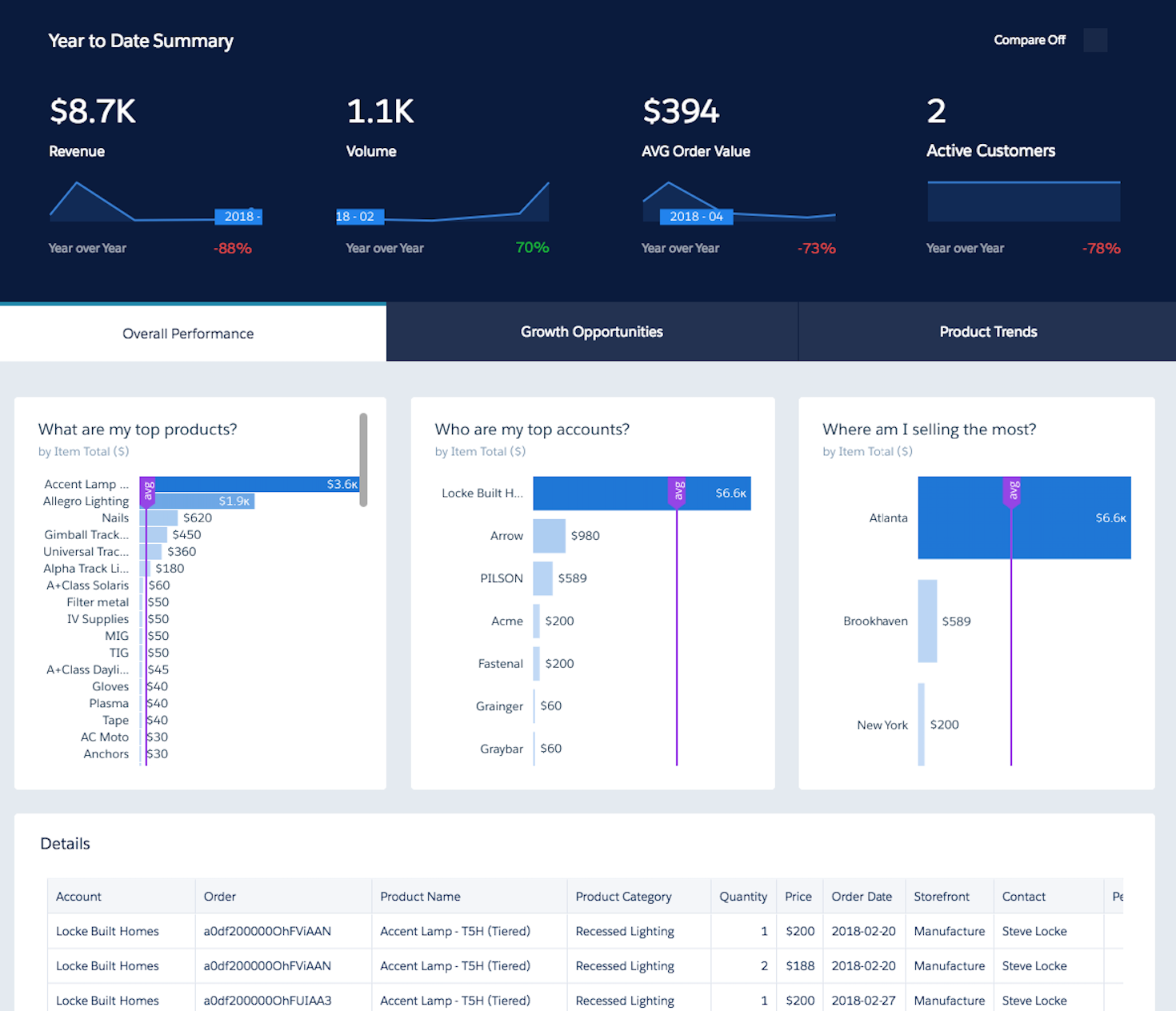Click the top products chart scrollbar
The height and width of the screenshot is (1011, 1176).
[x=363, y=460]
